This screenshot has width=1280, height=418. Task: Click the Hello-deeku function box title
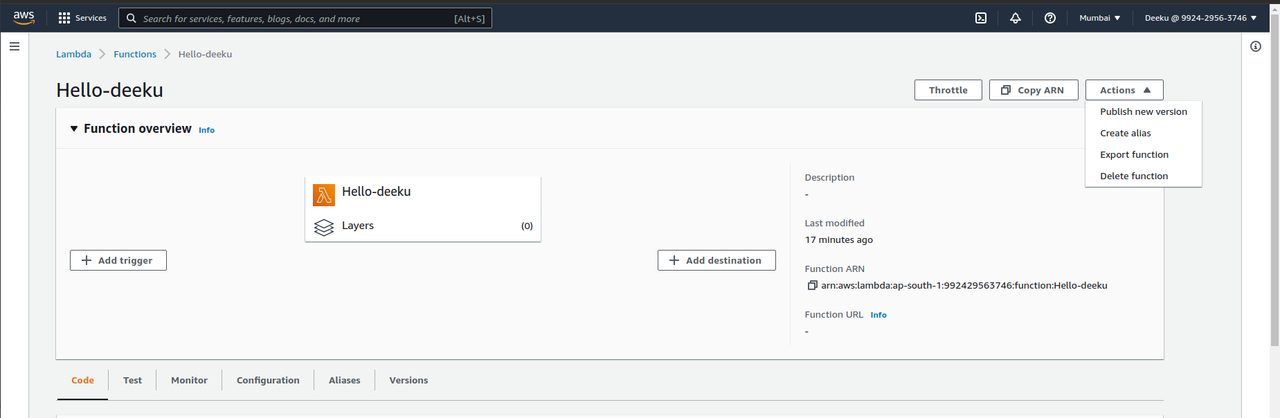[x=376, y=192]
